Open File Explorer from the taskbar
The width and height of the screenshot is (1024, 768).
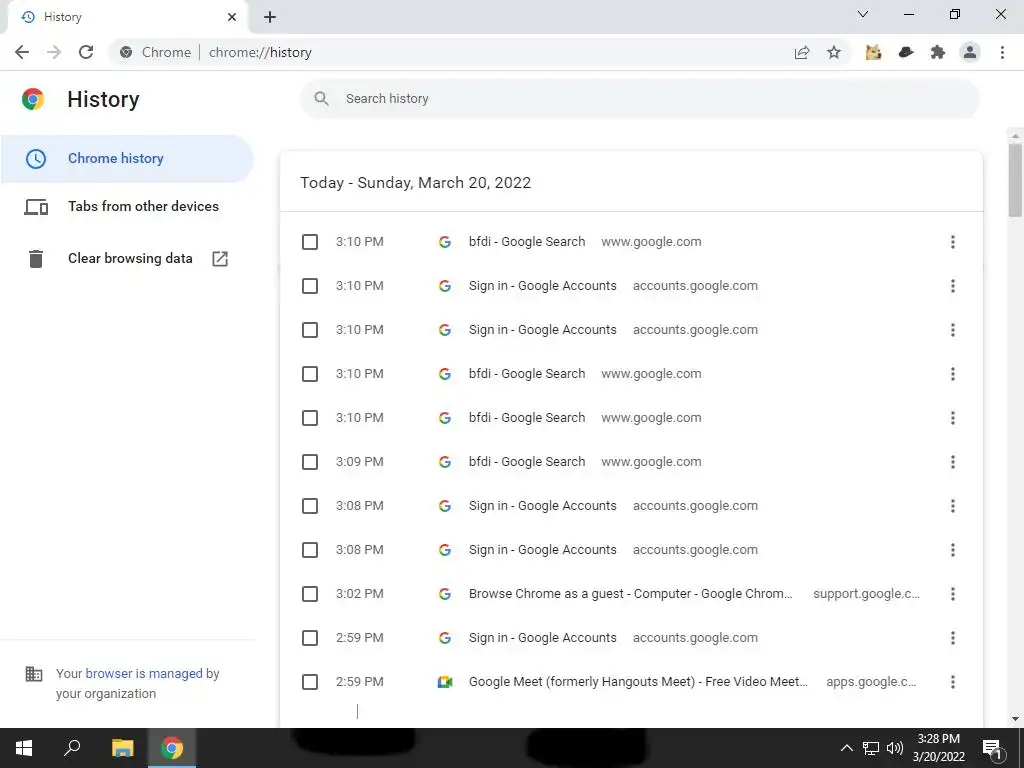click(x=122, y=748)
